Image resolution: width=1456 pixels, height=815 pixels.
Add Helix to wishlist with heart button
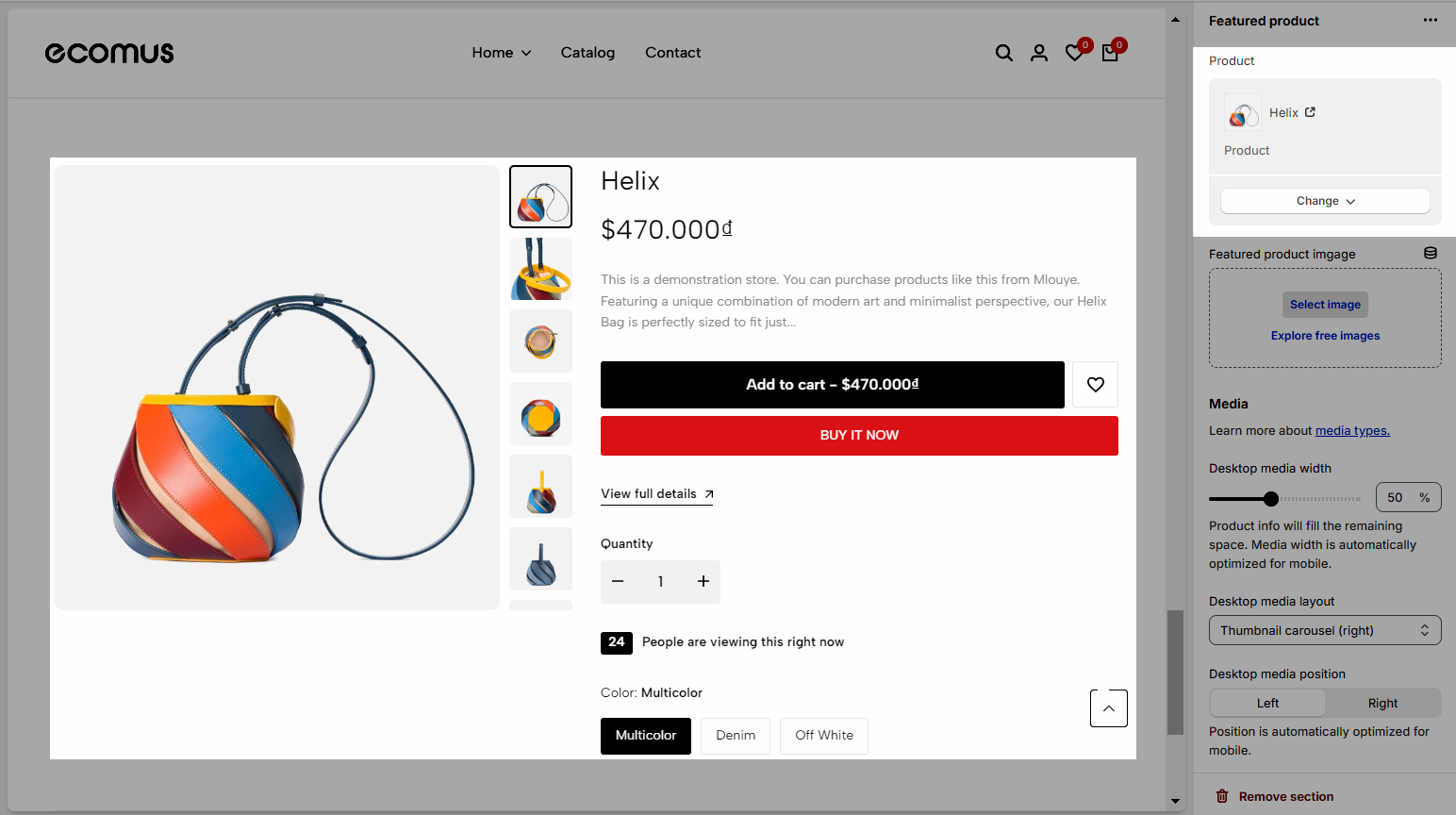click(1095, 385)
